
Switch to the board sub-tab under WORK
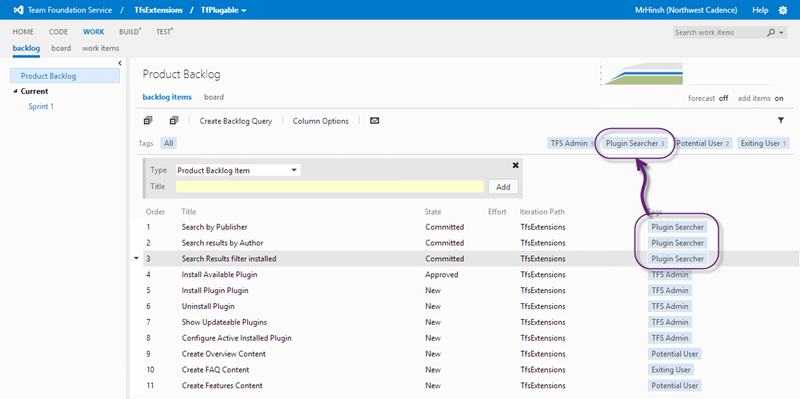click(61, 48)
